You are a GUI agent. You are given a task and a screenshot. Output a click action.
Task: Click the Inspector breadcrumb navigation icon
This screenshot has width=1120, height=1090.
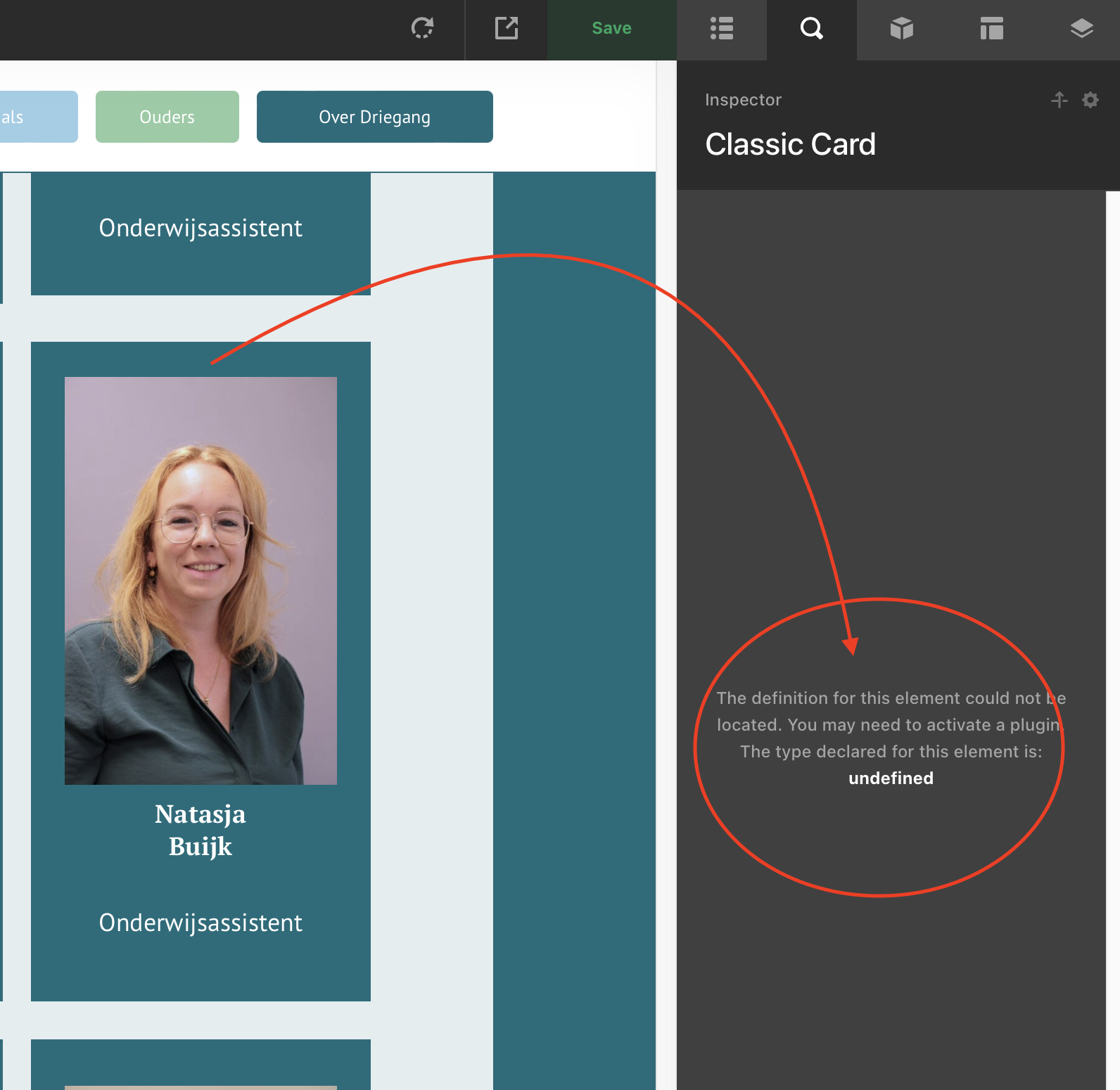tap(1059, 100)
